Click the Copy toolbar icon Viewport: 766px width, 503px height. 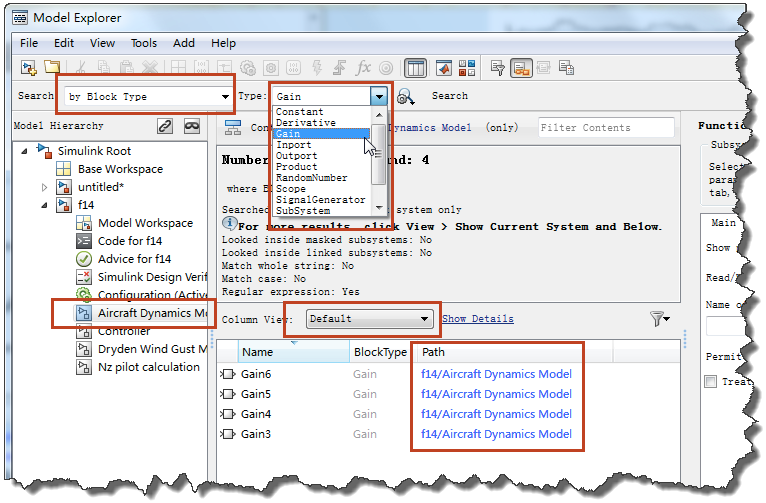[104, 68]
